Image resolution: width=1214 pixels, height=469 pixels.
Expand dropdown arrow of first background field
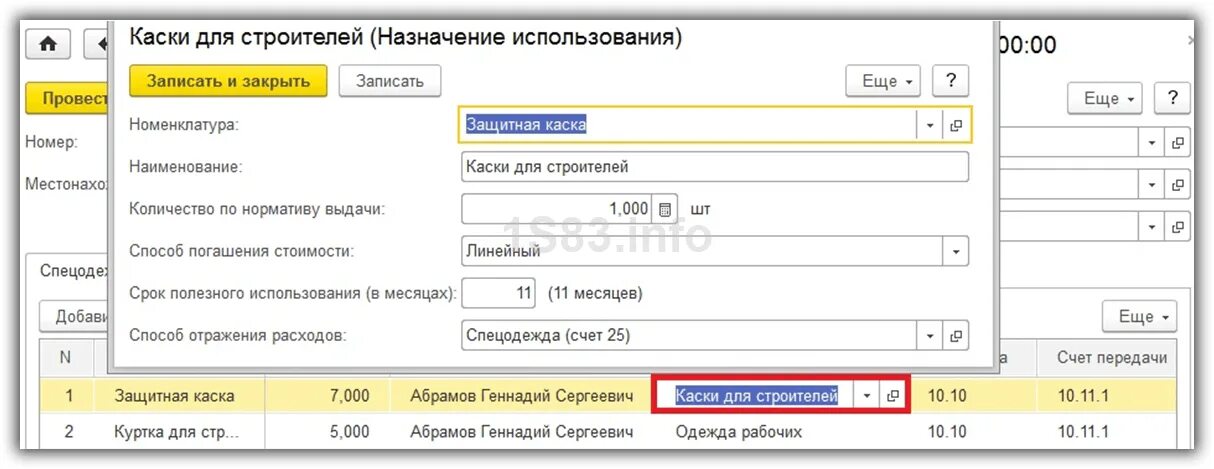click(x=1154, y=143)
